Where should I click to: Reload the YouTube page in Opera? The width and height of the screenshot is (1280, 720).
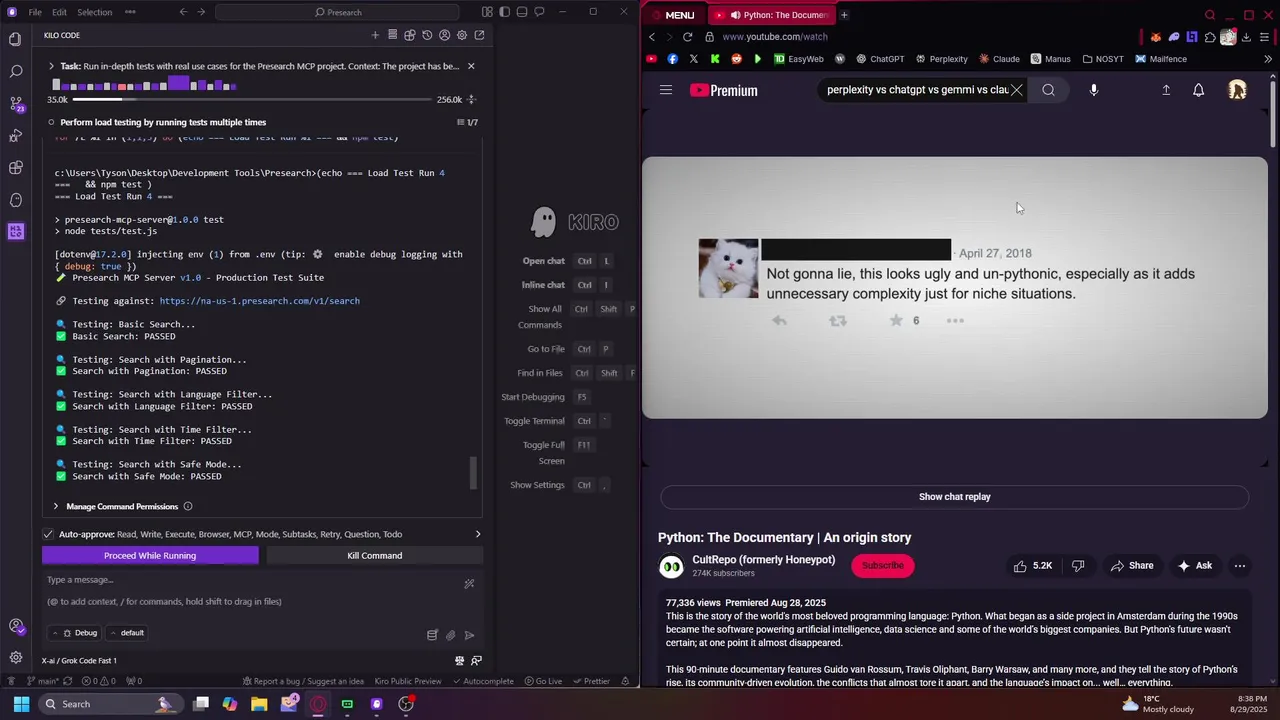click(x=687, y=37)
